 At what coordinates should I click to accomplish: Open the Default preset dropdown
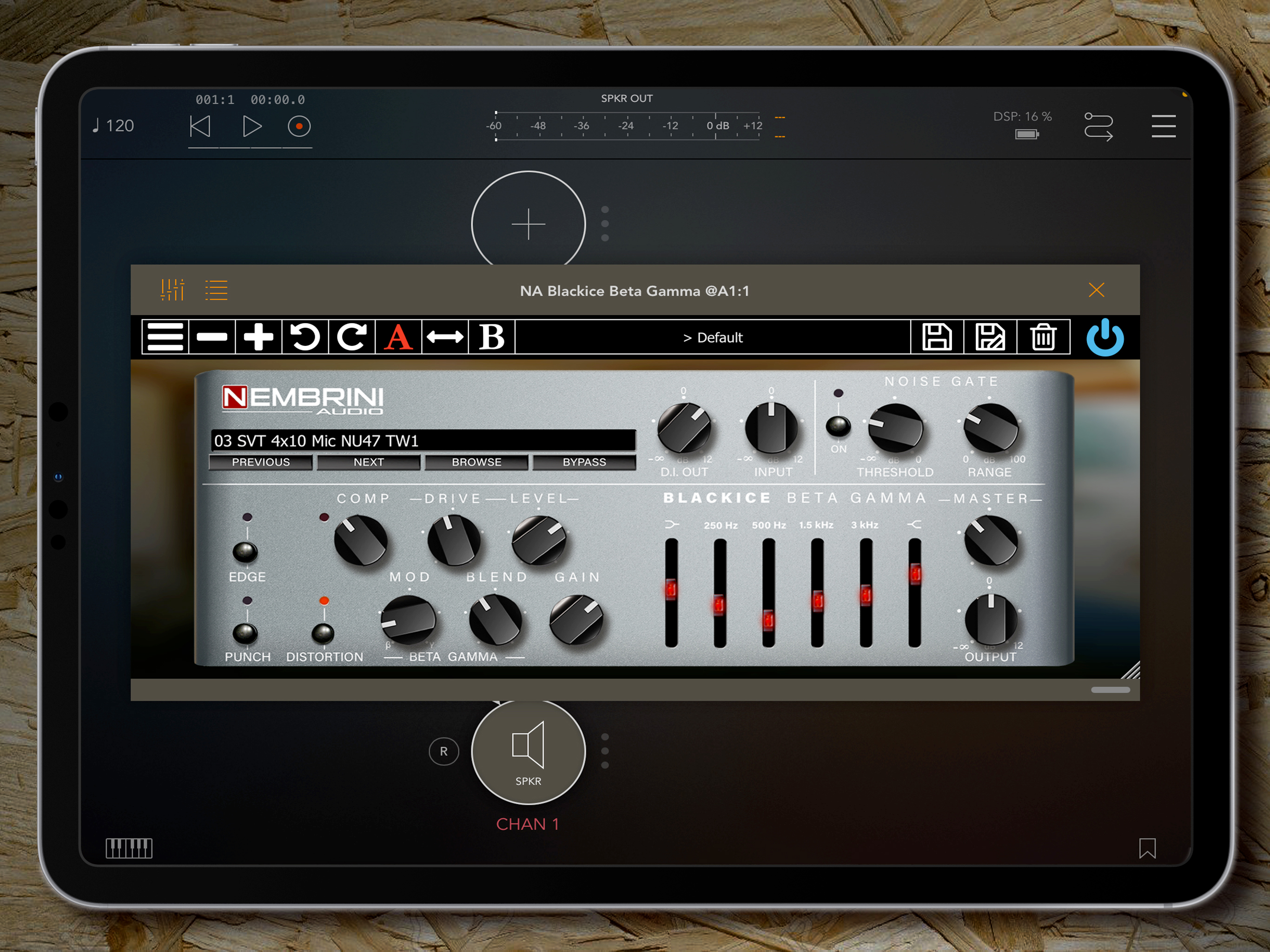[713, 337]
